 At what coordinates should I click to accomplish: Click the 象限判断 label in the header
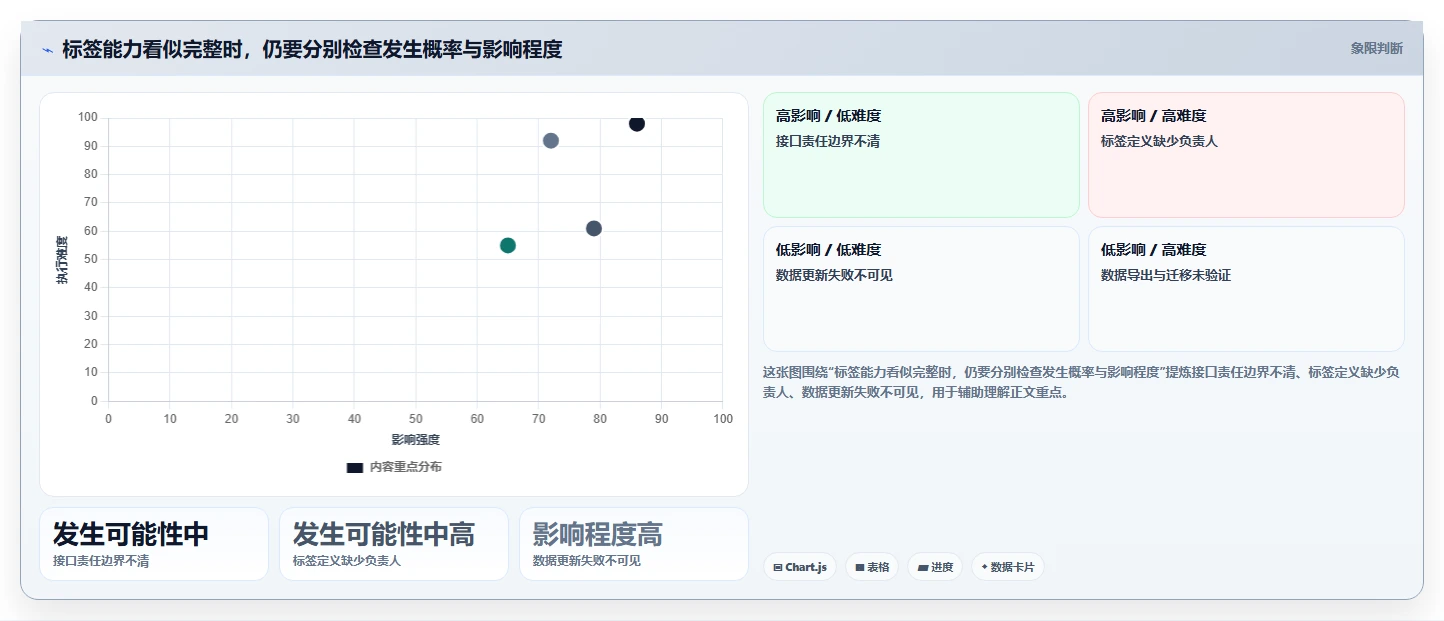[1376, 48]
